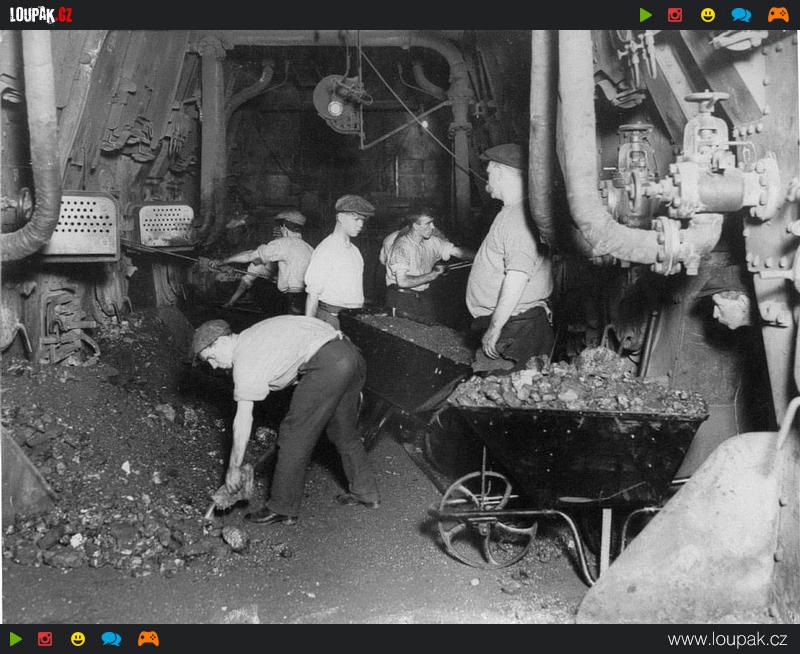Screen dimensions: 800x654
Task: Click the orange gamepad icon at top
Action: pos(778,15)
